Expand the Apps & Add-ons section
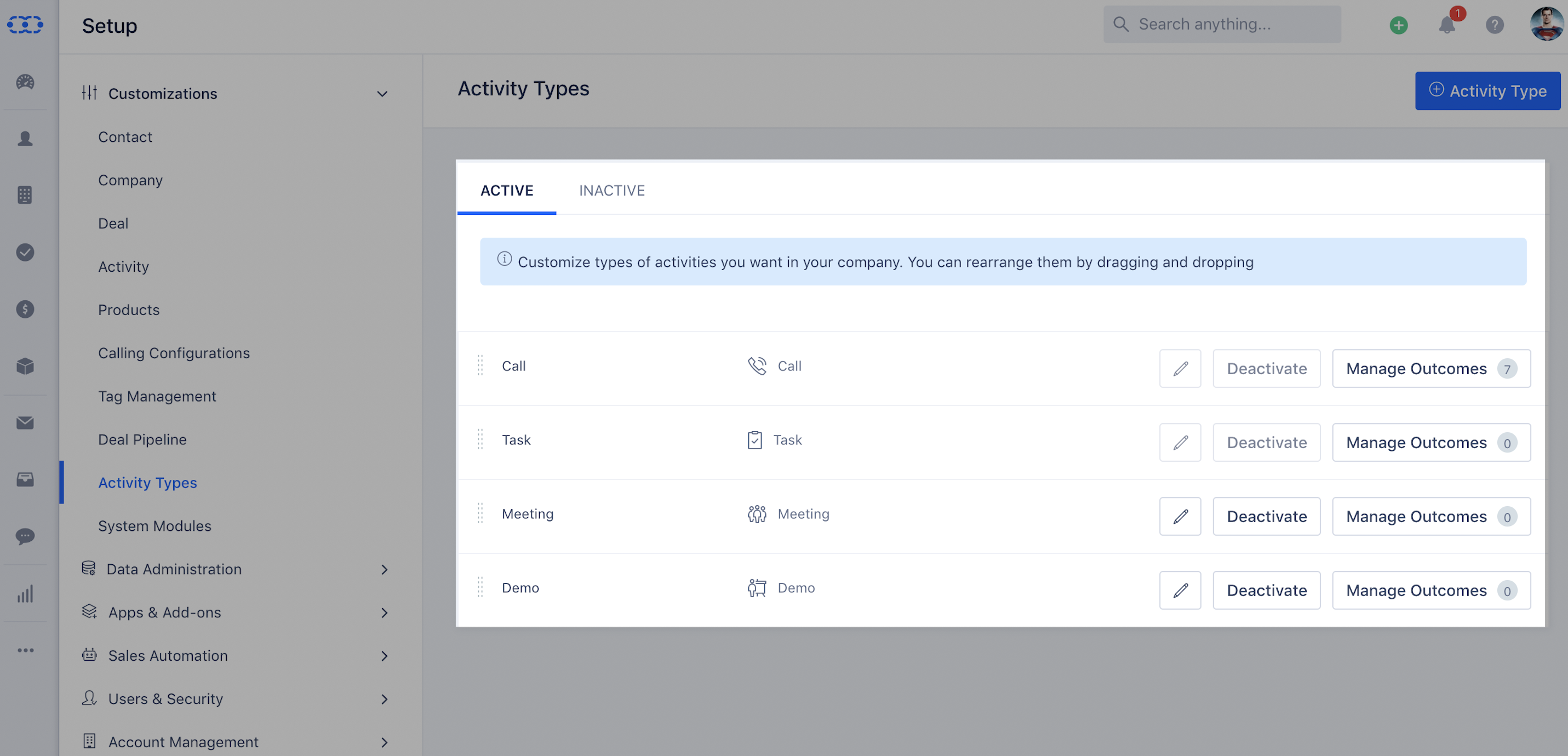This screenshot has height=756, width=1568. tap(384, 613)
